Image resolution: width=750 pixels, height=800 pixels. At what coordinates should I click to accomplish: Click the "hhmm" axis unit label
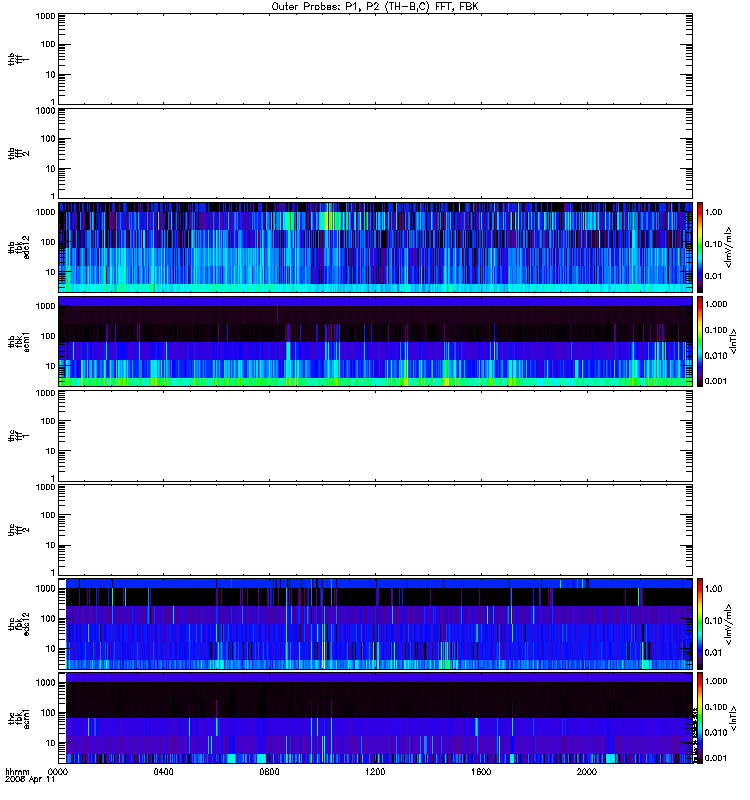click(x=17, y=772)
